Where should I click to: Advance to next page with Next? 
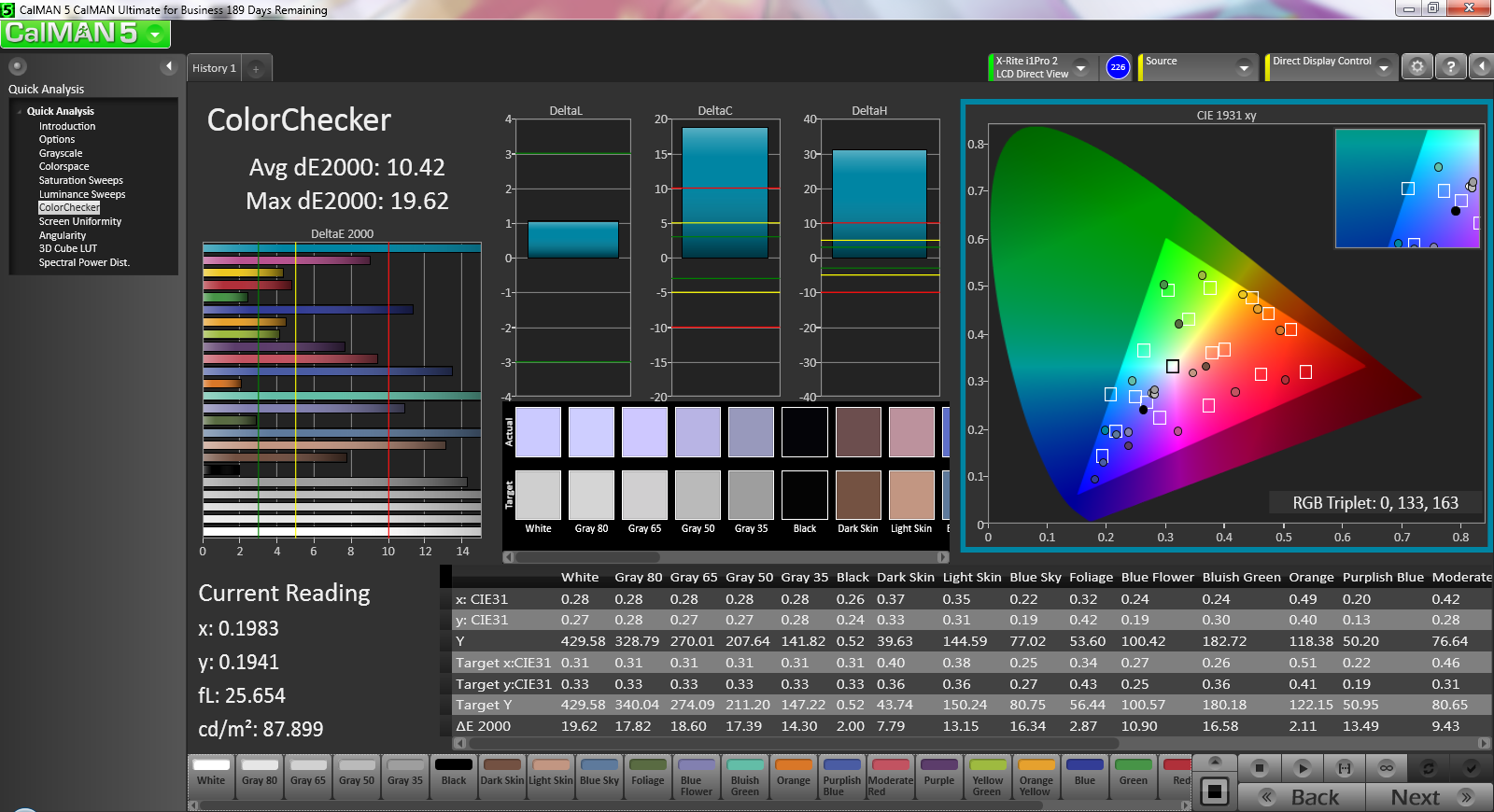[1429, 797]
